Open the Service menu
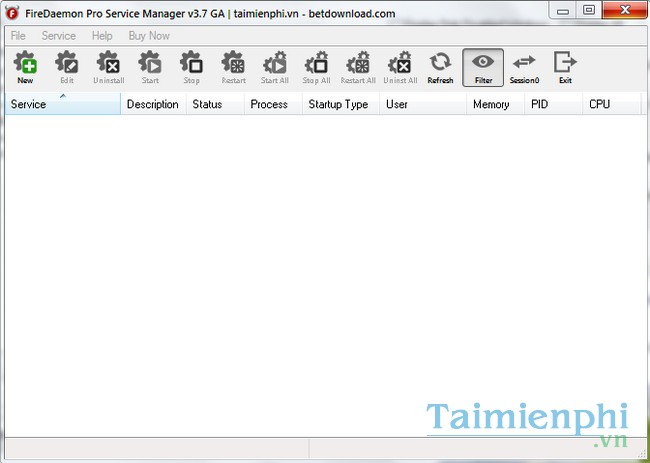 pyautogui.click(x=58, y=36)
